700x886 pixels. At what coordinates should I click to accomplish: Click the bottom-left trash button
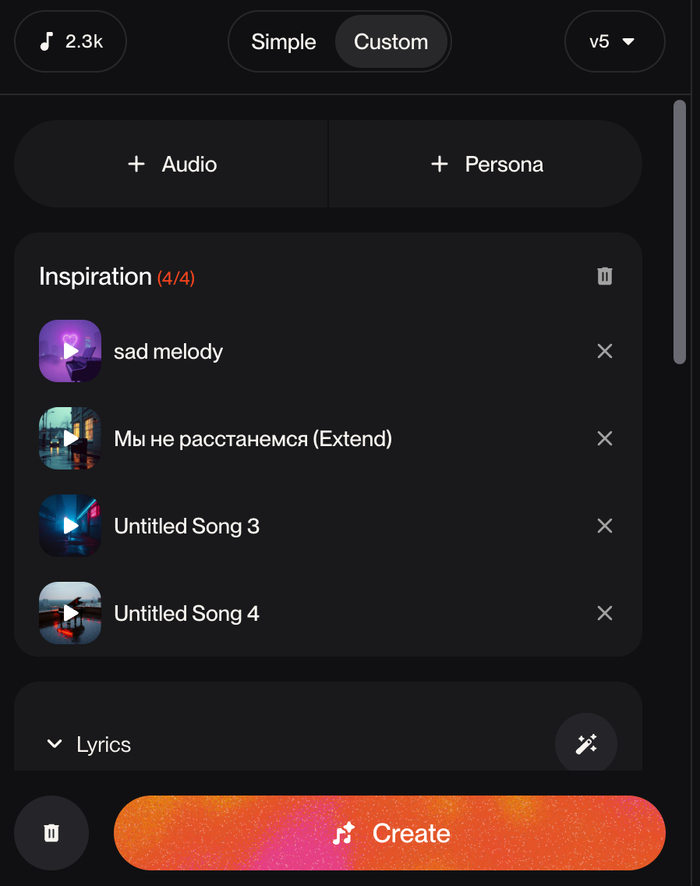pos(52,833)
